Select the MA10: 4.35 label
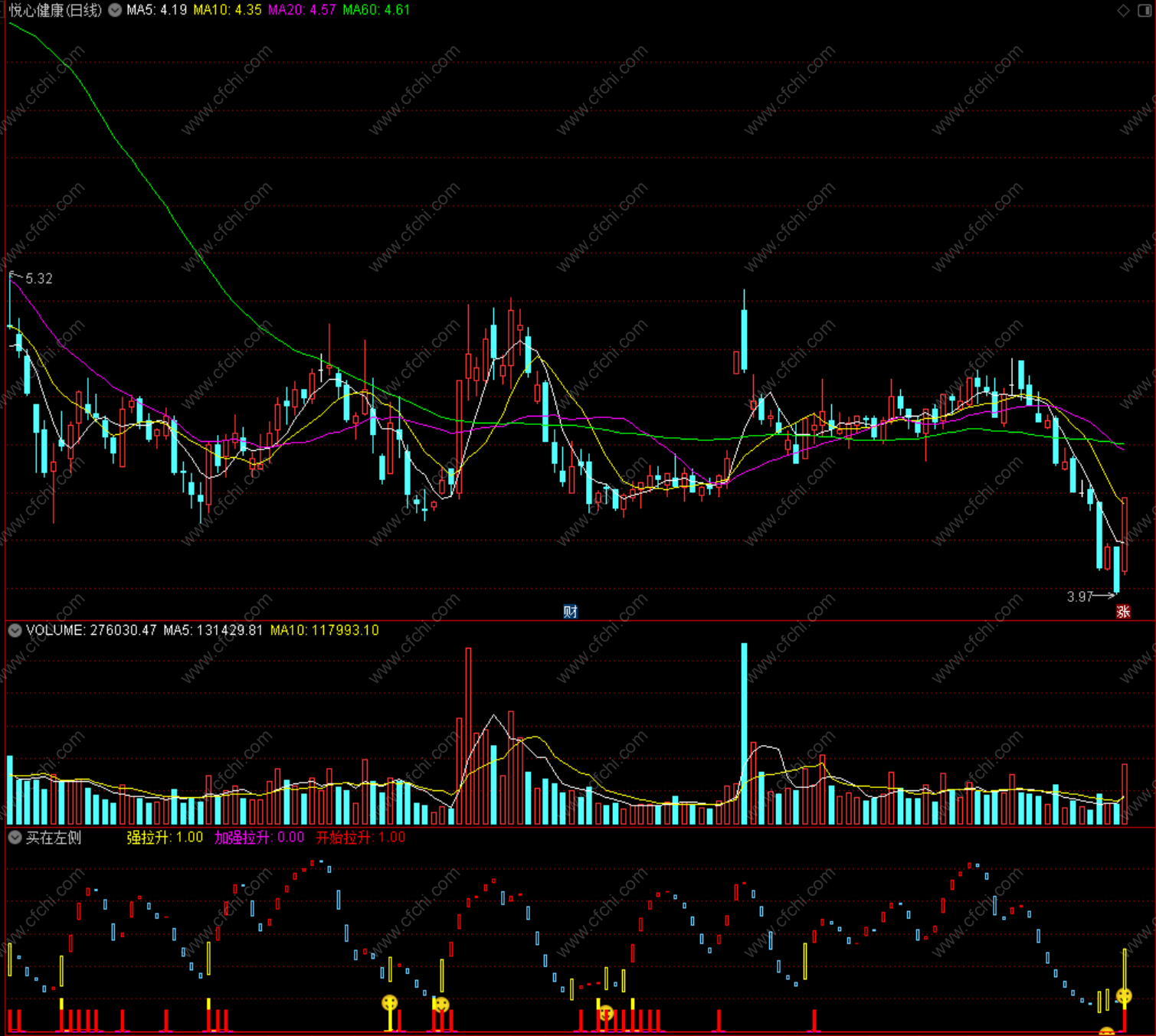The image size is (1156, 1036). click(x=227, y=10)
